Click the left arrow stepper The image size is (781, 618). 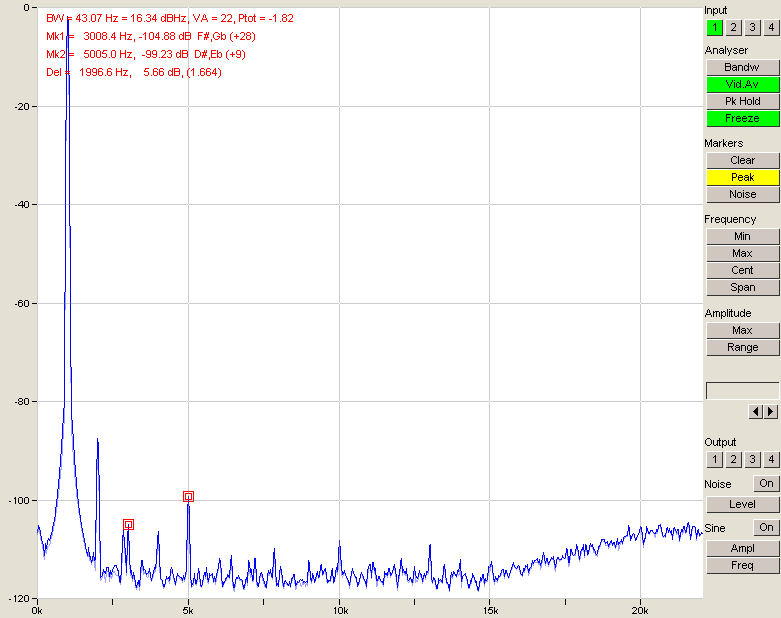756,411
